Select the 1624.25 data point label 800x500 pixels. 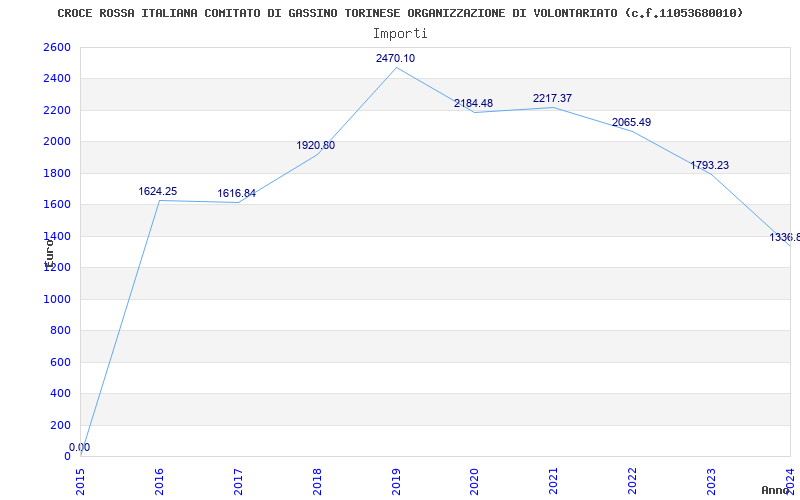(x=157, y=192)
